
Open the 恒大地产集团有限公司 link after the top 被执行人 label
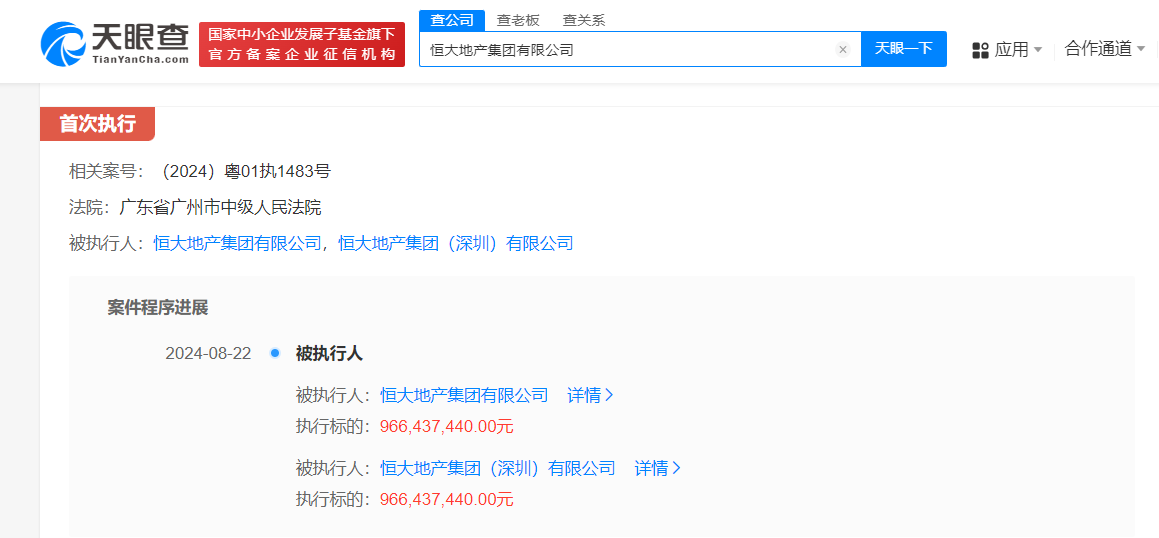click(x=237, y=242)
